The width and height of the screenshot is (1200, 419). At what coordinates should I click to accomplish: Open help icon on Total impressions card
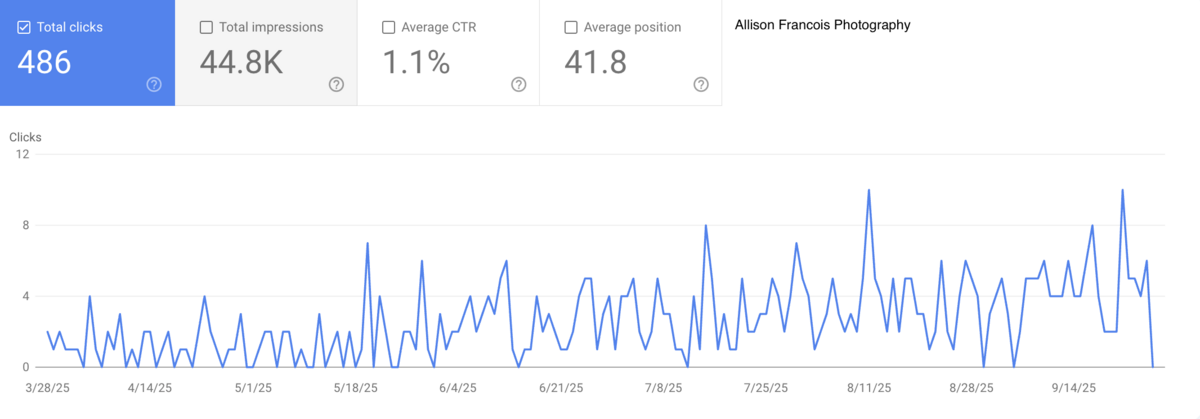click(x=336, y=85)
